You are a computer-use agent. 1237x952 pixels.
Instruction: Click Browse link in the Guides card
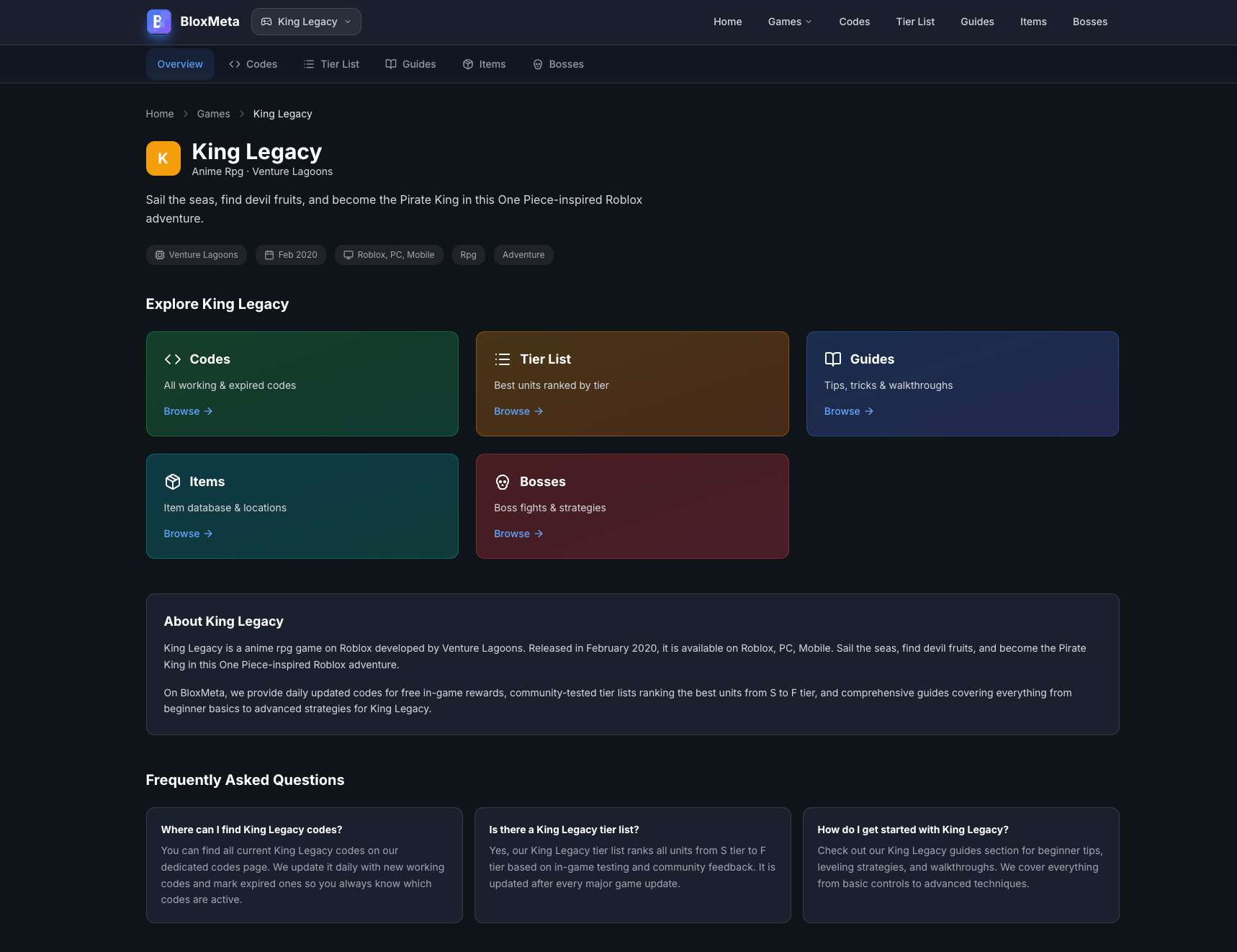pos(849,411)
